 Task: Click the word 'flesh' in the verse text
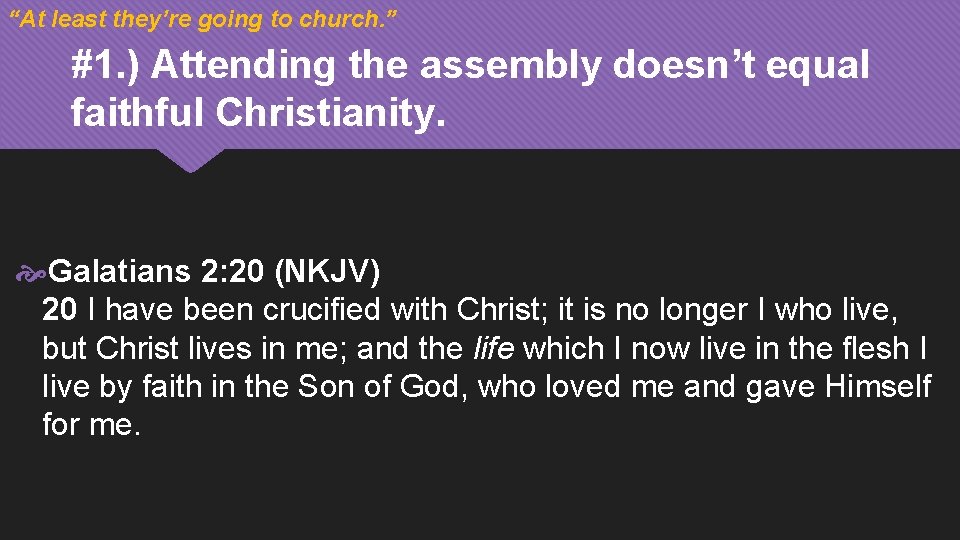[x=876, y=348]
